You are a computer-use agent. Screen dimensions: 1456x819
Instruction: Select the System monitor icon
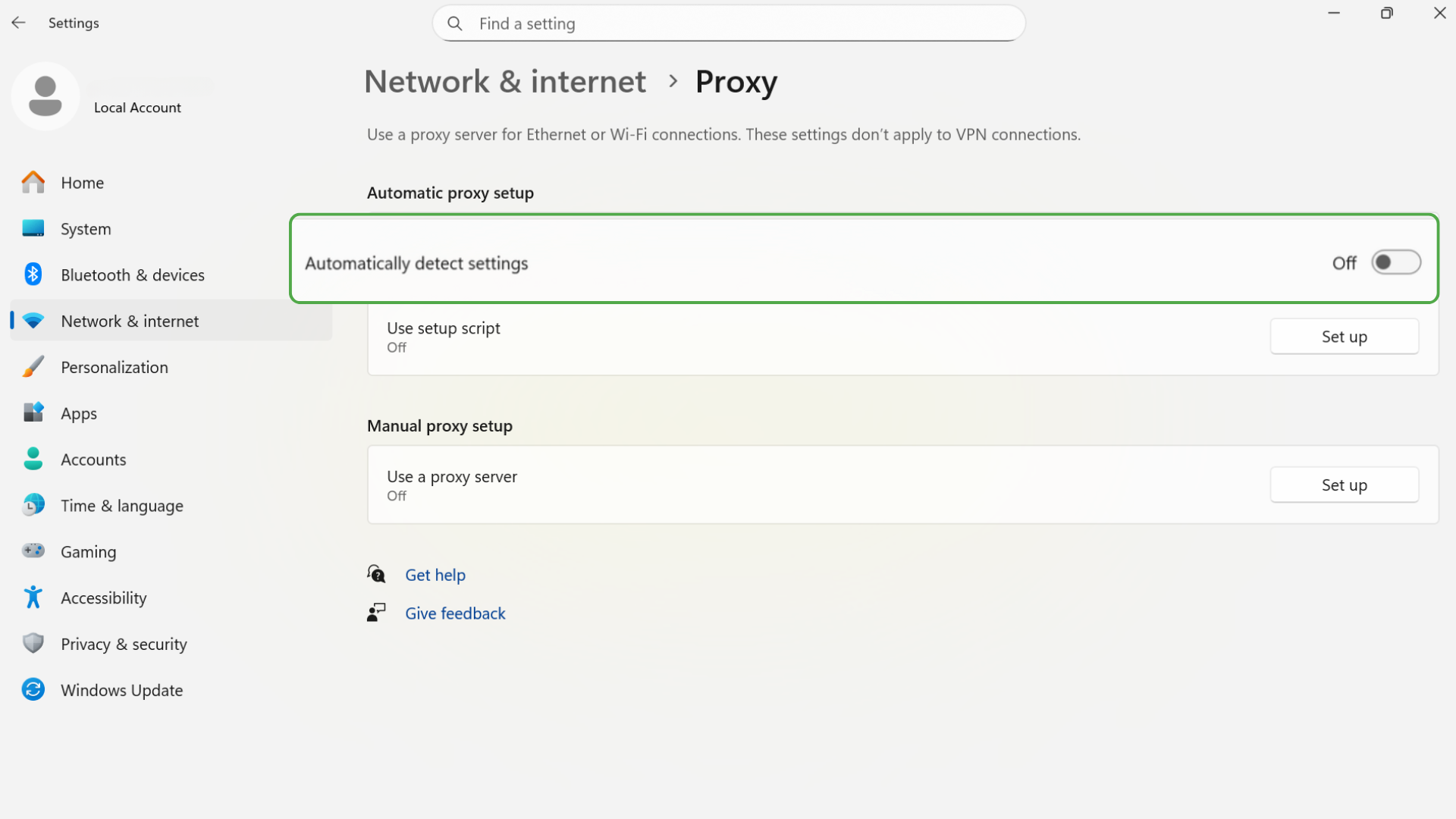pyautogui.click(x=33, y=228)
